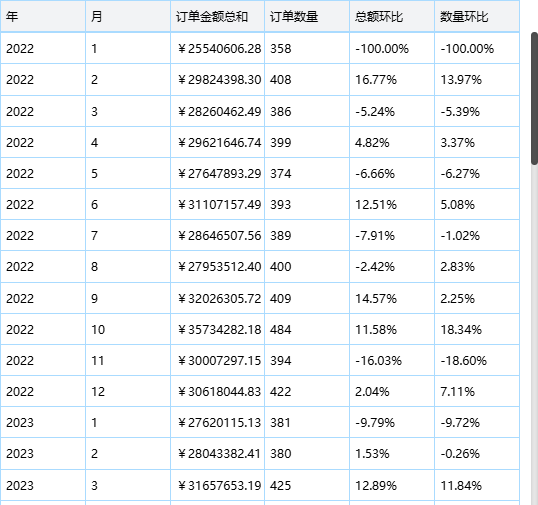Screen dimensions: 538x505
Task: Select amount cell ¥31107157.49
Action: point(218,204)
